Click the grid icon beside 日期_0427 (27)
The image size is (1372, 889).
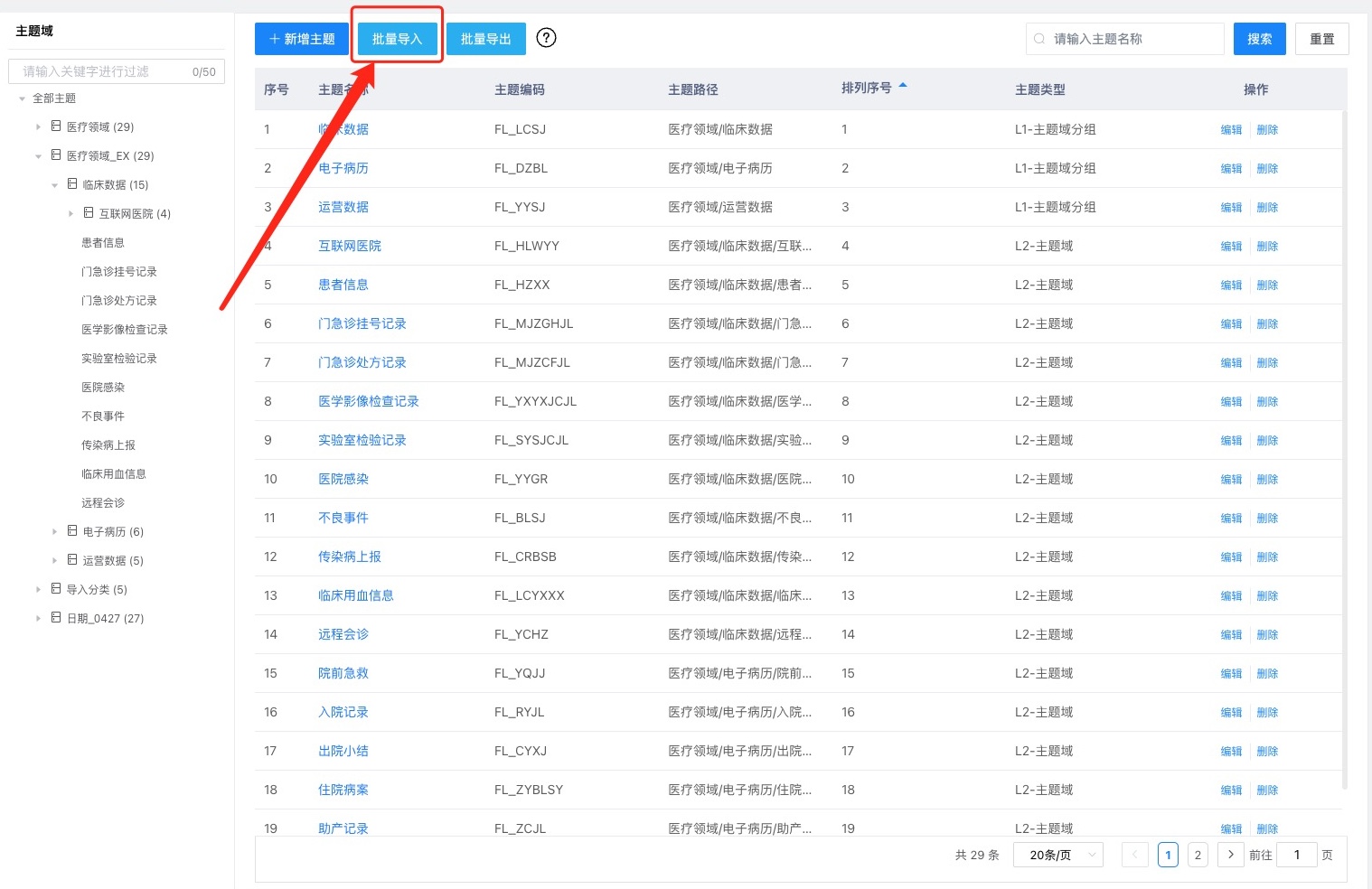(56, 618)
